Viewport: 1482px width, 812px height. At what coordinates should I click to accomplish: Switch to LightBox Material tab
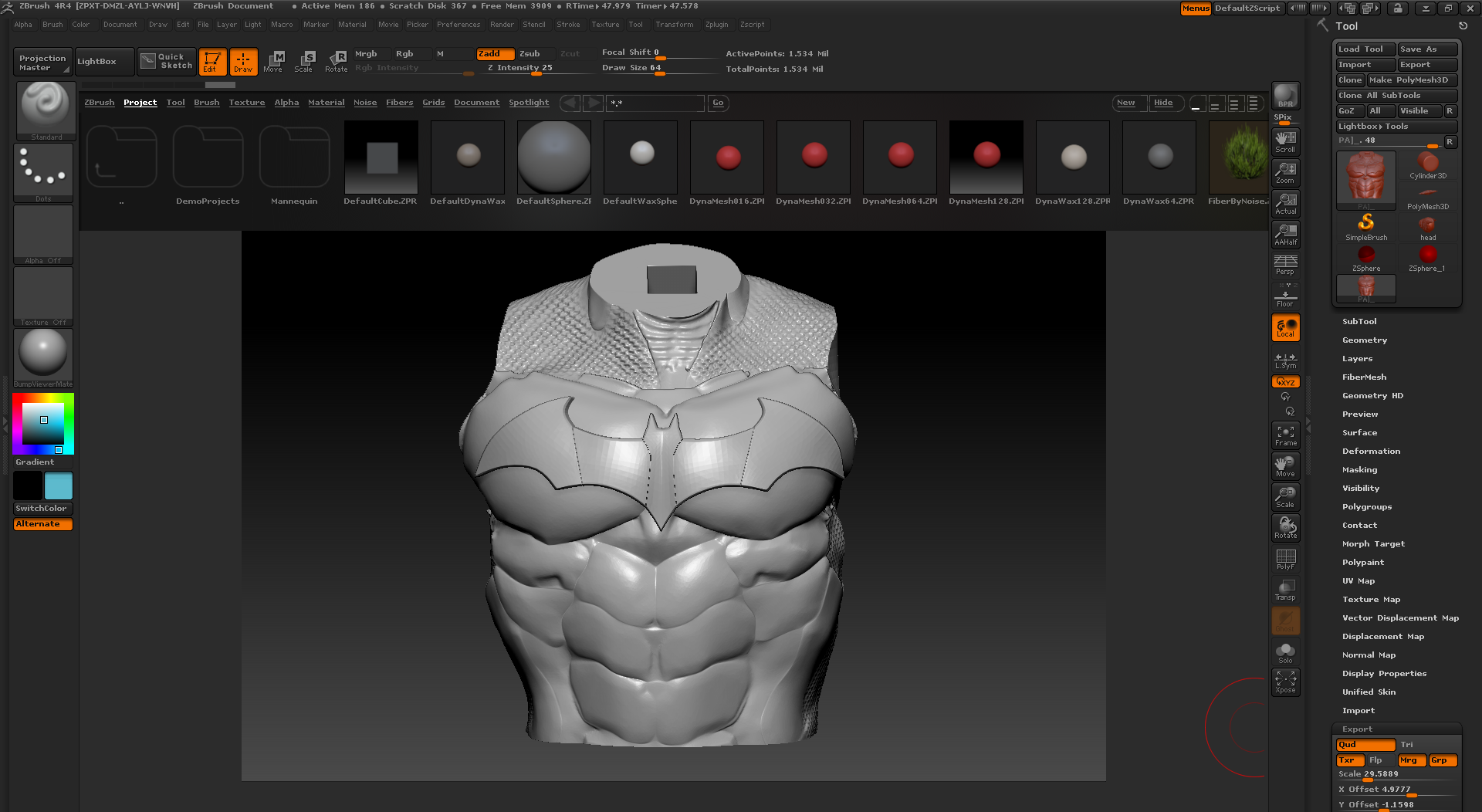click(x=326, y=103)
